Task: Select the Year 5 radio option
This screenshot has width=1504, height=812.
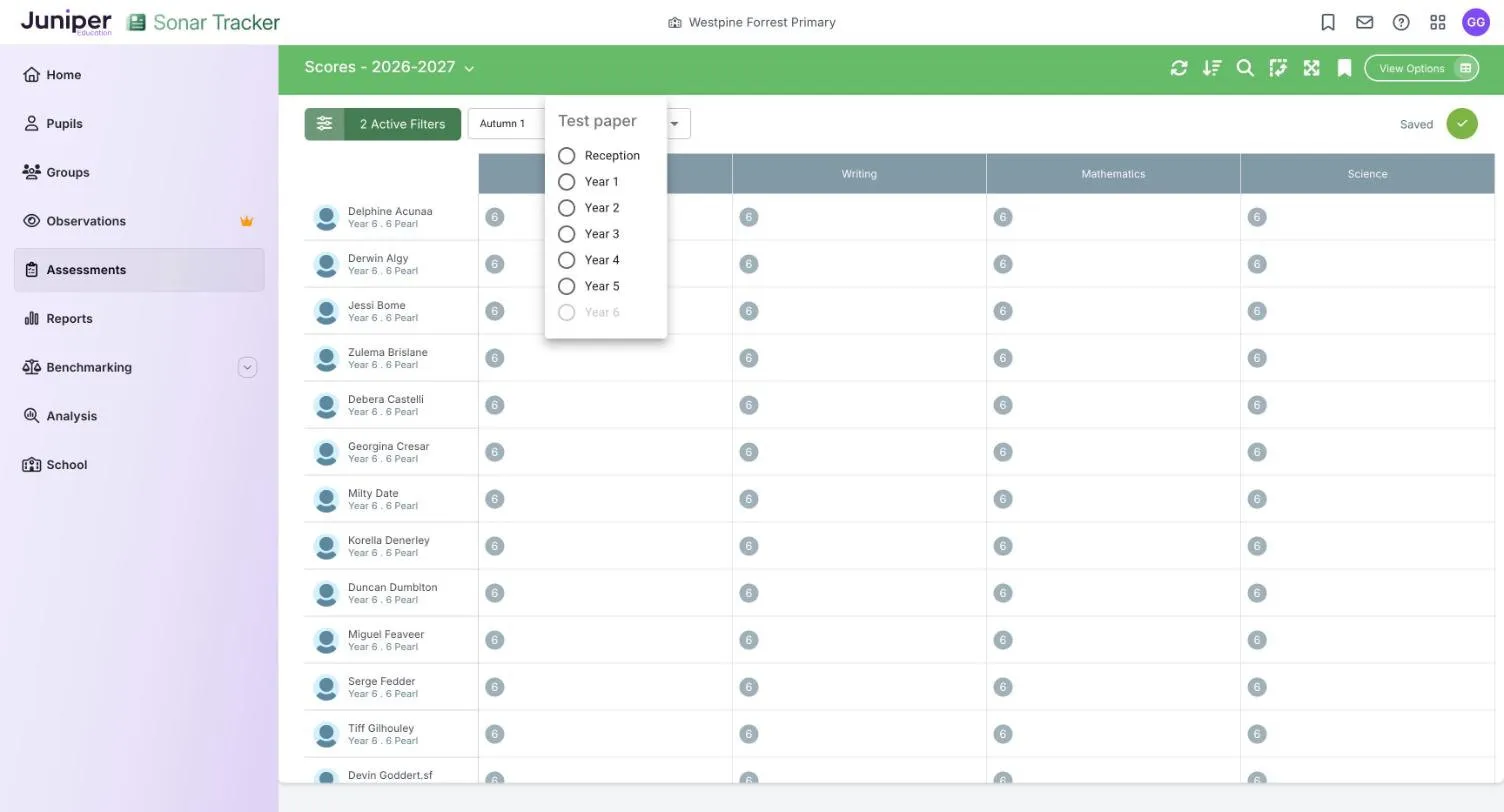Action: (566, 286)
